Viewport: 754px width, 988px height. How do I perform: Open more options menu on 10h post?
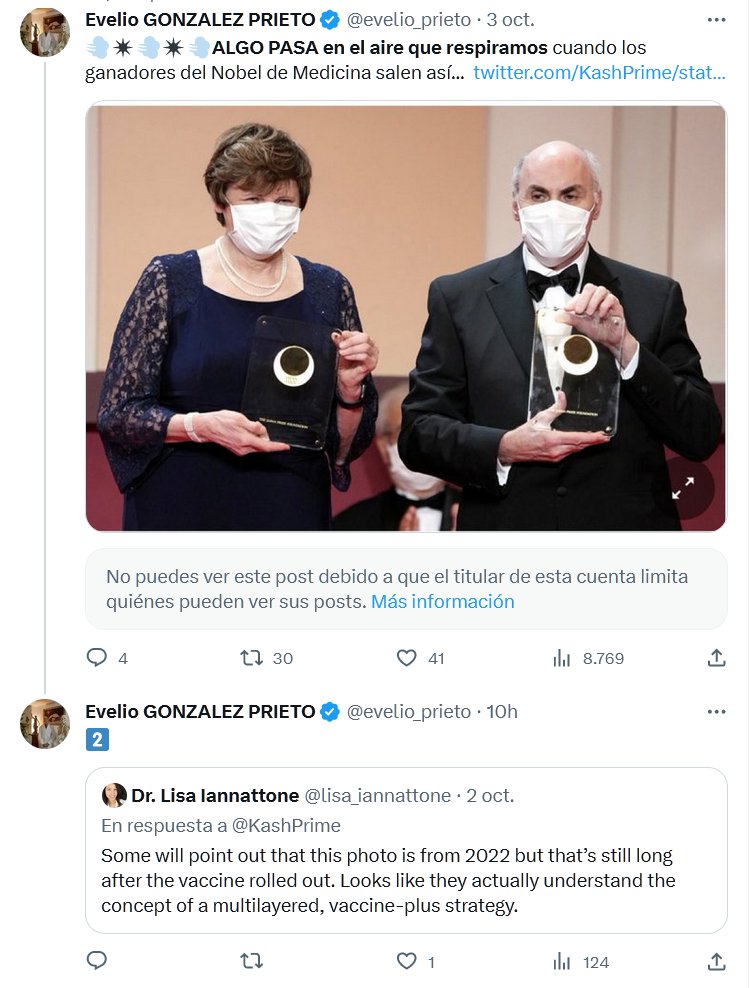tap(716, 711)
